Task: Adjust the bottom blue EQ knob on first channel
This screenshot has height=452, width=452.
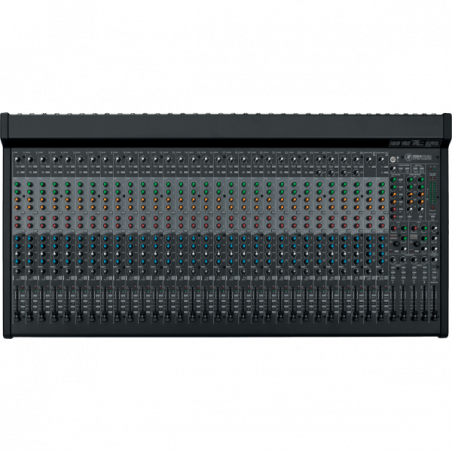Action: coord(17,262)
